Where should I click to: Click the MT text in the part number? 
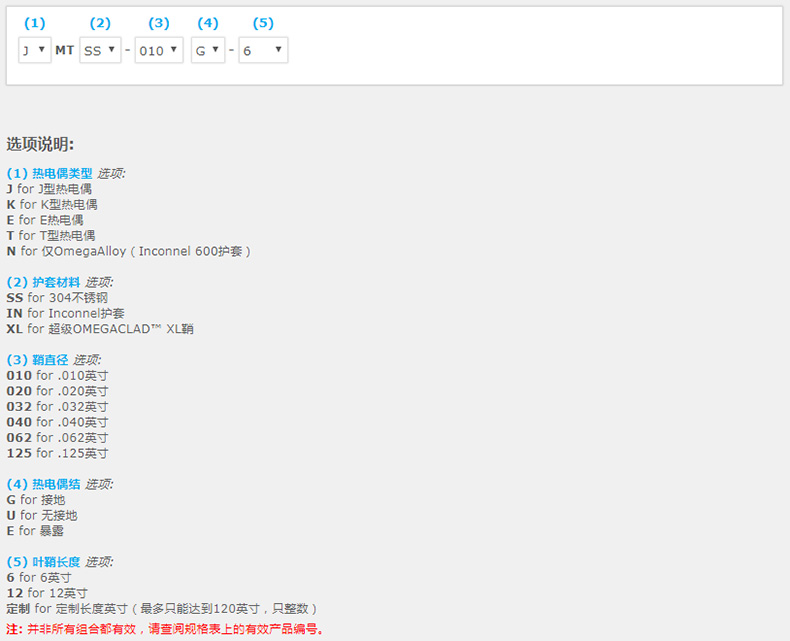click(65, 50)
